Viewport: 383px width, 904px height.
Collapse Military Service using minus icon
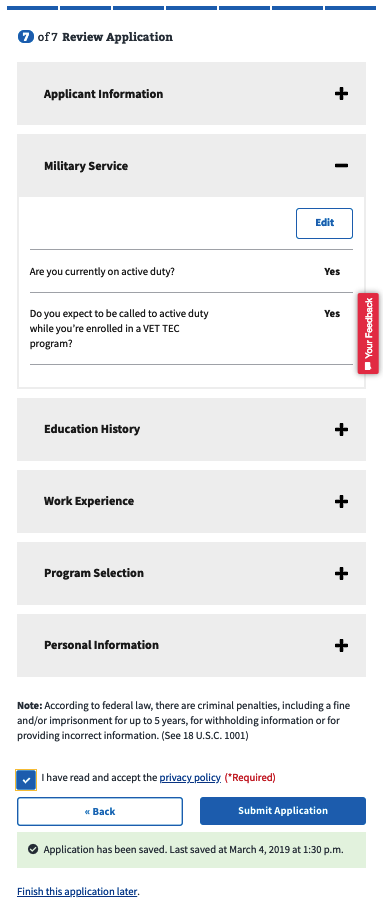pos(341,165)
